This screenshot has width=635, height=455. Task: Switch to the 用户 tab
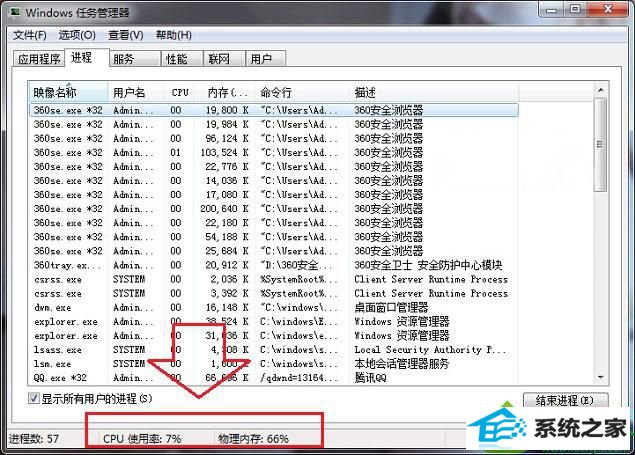pyautogui.click(x=266, y=59)
